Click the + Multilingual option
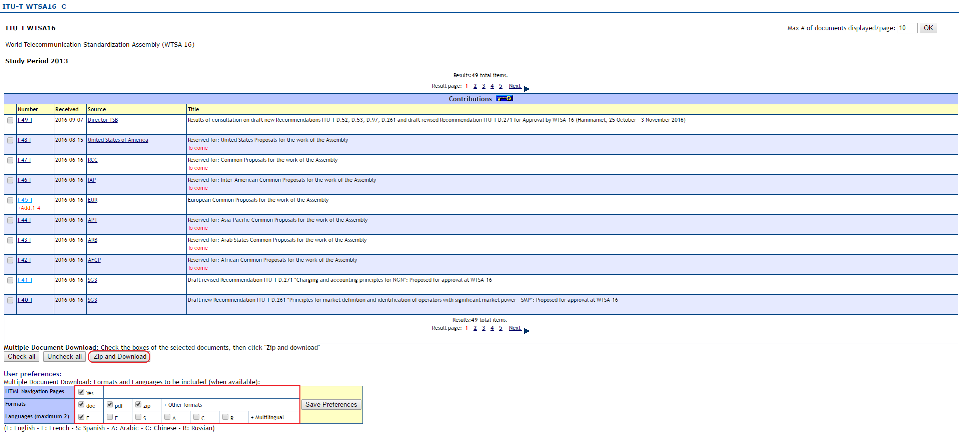 tap(266, 417)
